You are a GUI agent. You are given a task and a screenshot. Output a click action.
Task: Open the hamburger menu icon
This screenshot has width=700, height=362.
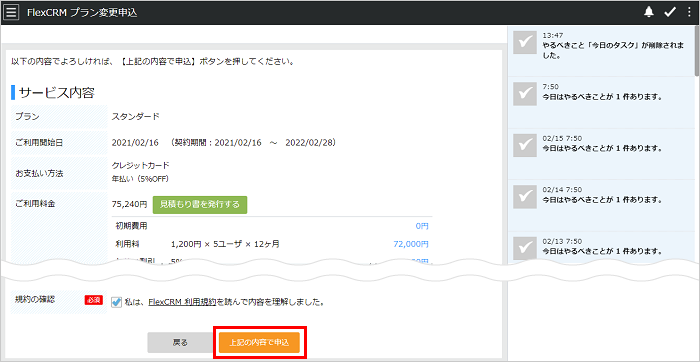click(11, 12)
